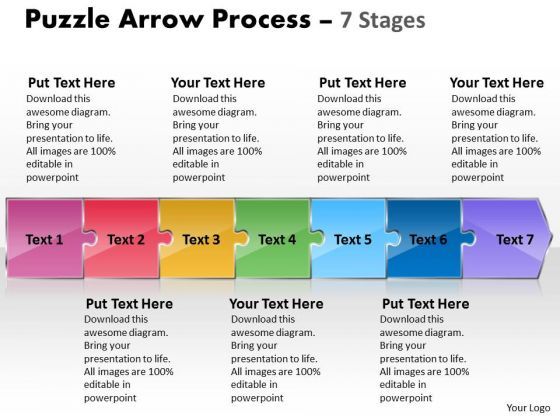Select the yellow Text 3 puzzle piece
This screenshot has width=560, height=420.
pyautogui.click(x=197, y=239)
